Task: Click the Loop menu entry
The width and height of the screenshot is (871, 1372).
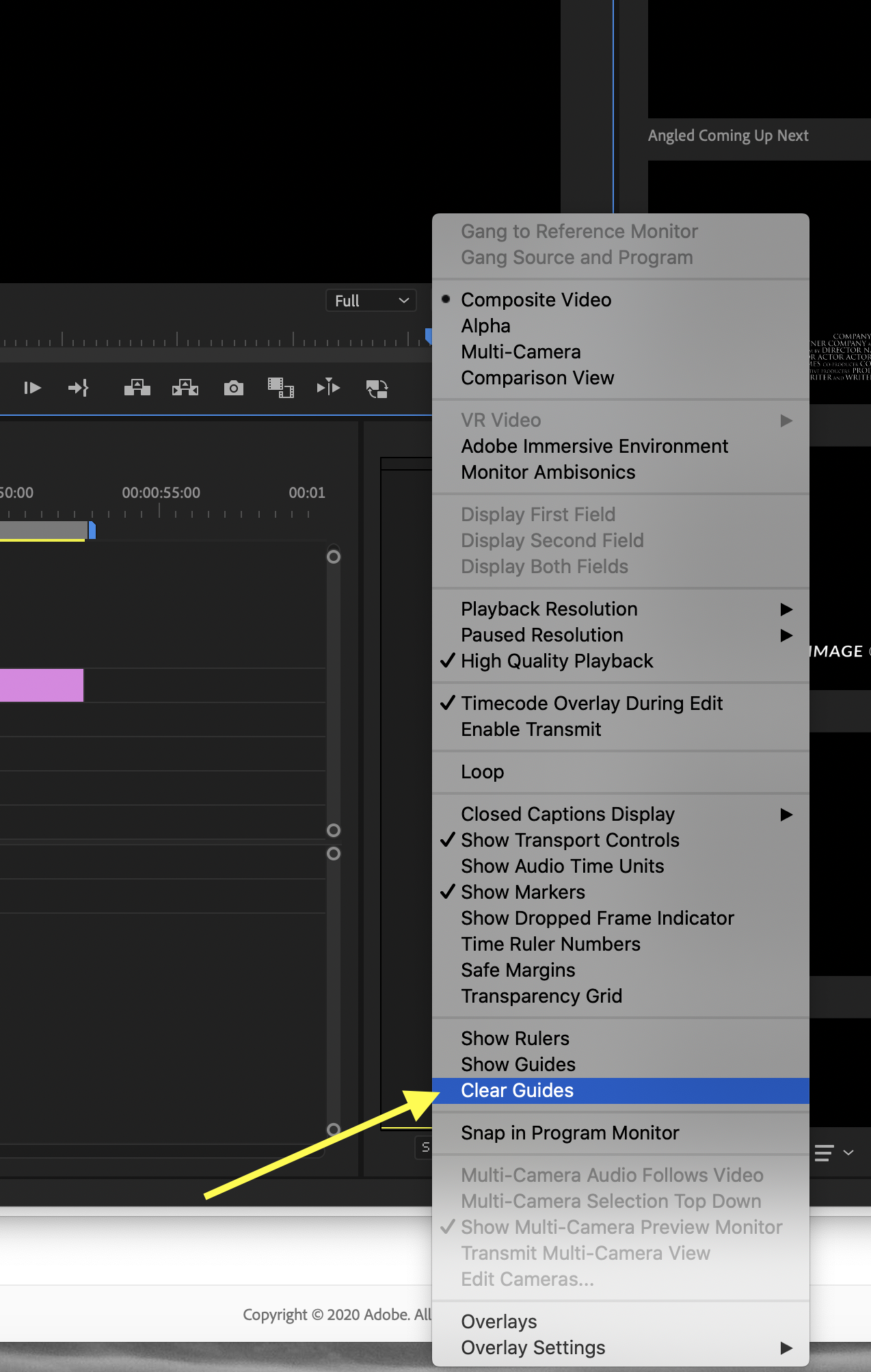Action: [482, 771]
